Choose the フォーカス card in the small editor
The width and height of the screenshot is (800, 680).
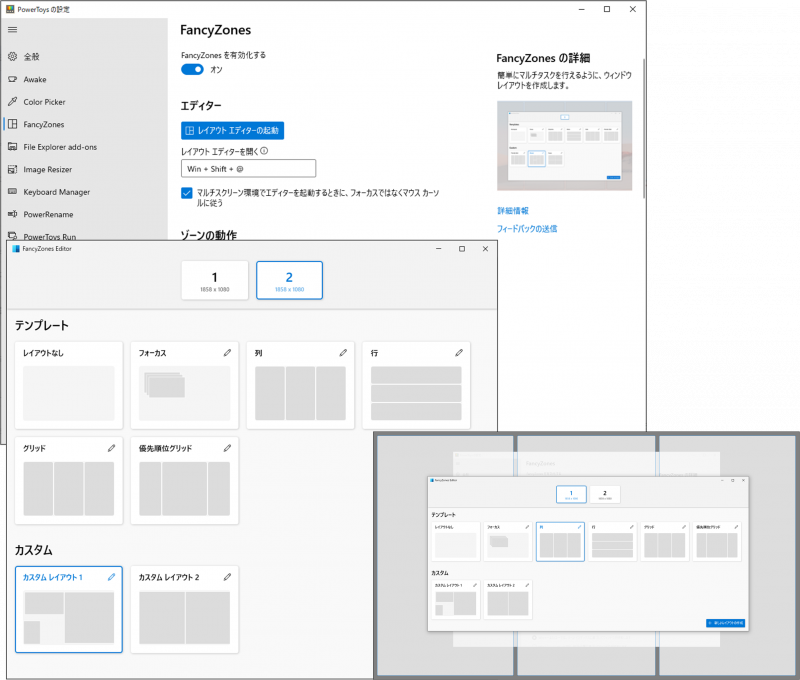[508, 541]
